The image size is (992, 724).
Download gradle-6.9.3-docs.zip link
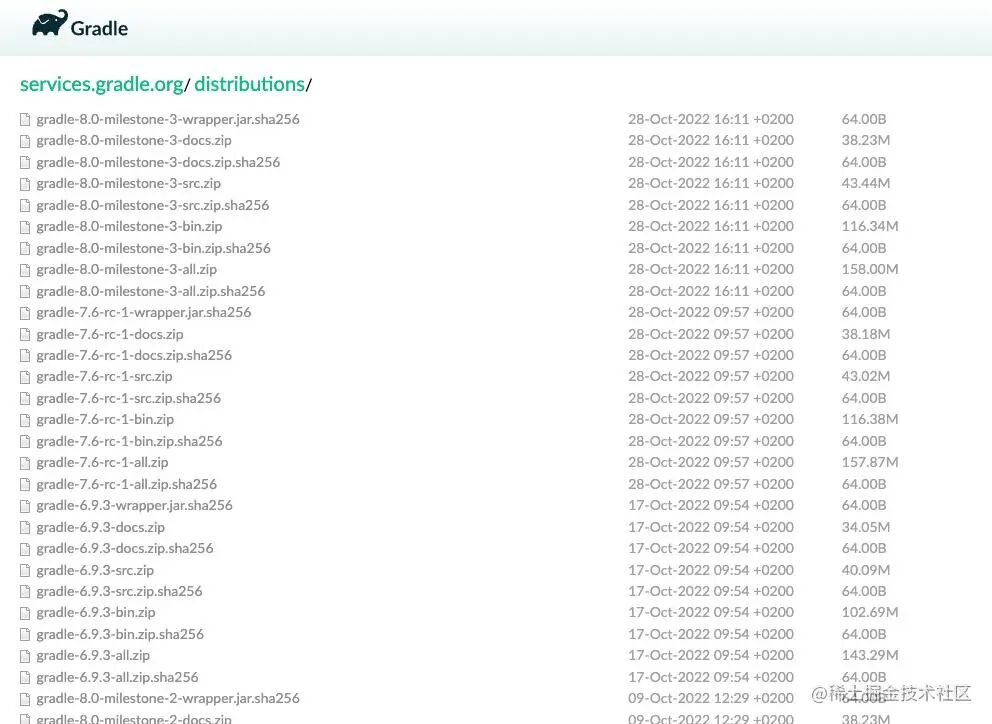point(101,527)
